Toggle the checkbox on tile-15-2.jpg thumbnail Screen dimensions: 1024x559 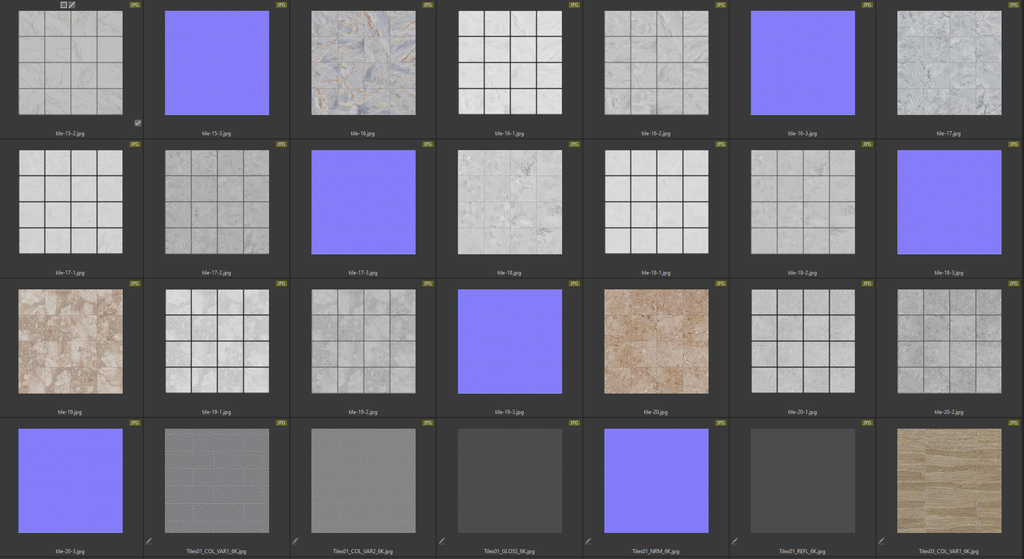137,123
